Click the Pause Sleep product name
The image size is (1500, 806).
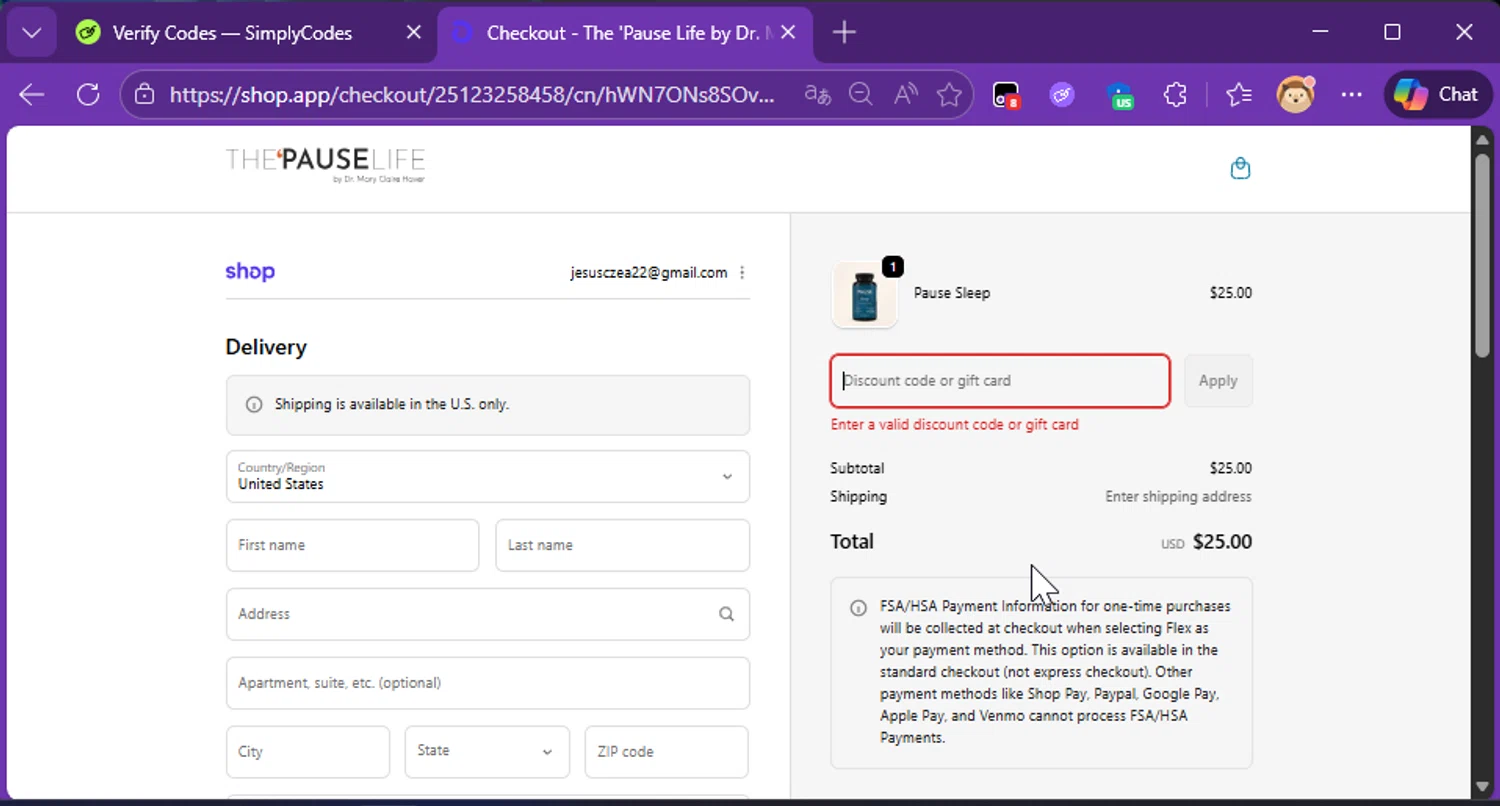click(952, 293)
